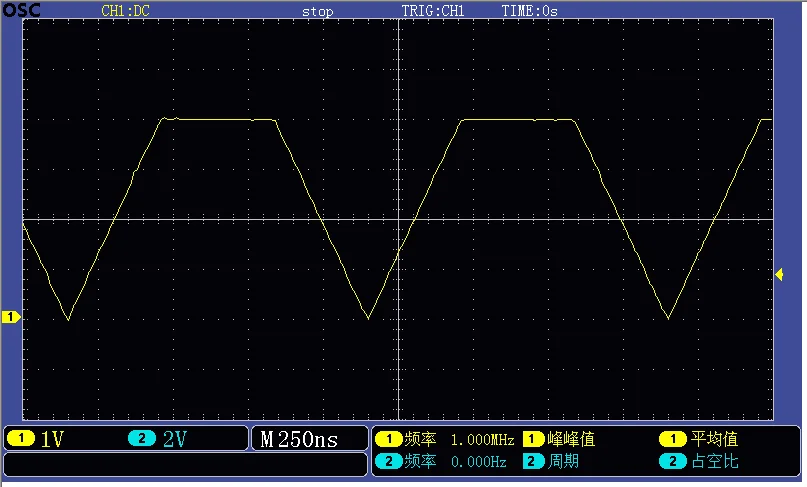Image resolution: width=807 pixels, height=487 pixels.
Task: Click channel 2 badge next to 频率 0.000Hz
Action: (x=389, y=461)
